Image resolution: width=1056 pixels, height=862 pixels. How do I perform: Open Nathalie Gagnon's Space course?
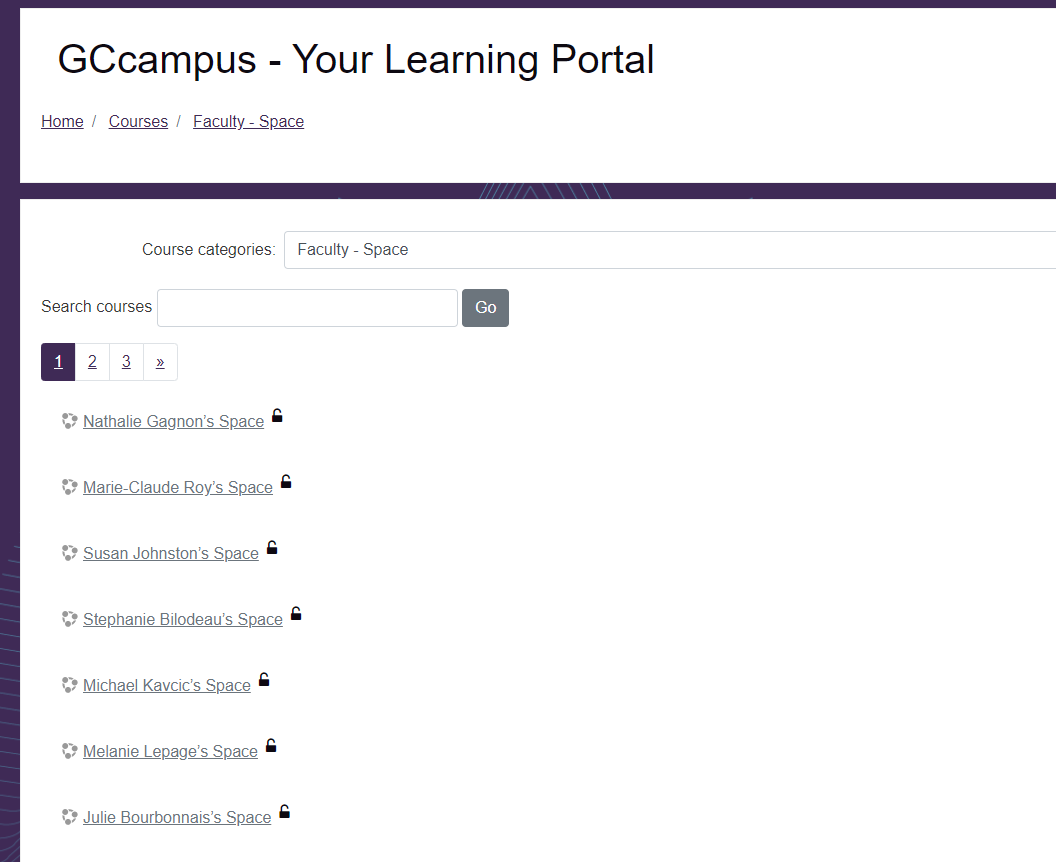point(173,422)
